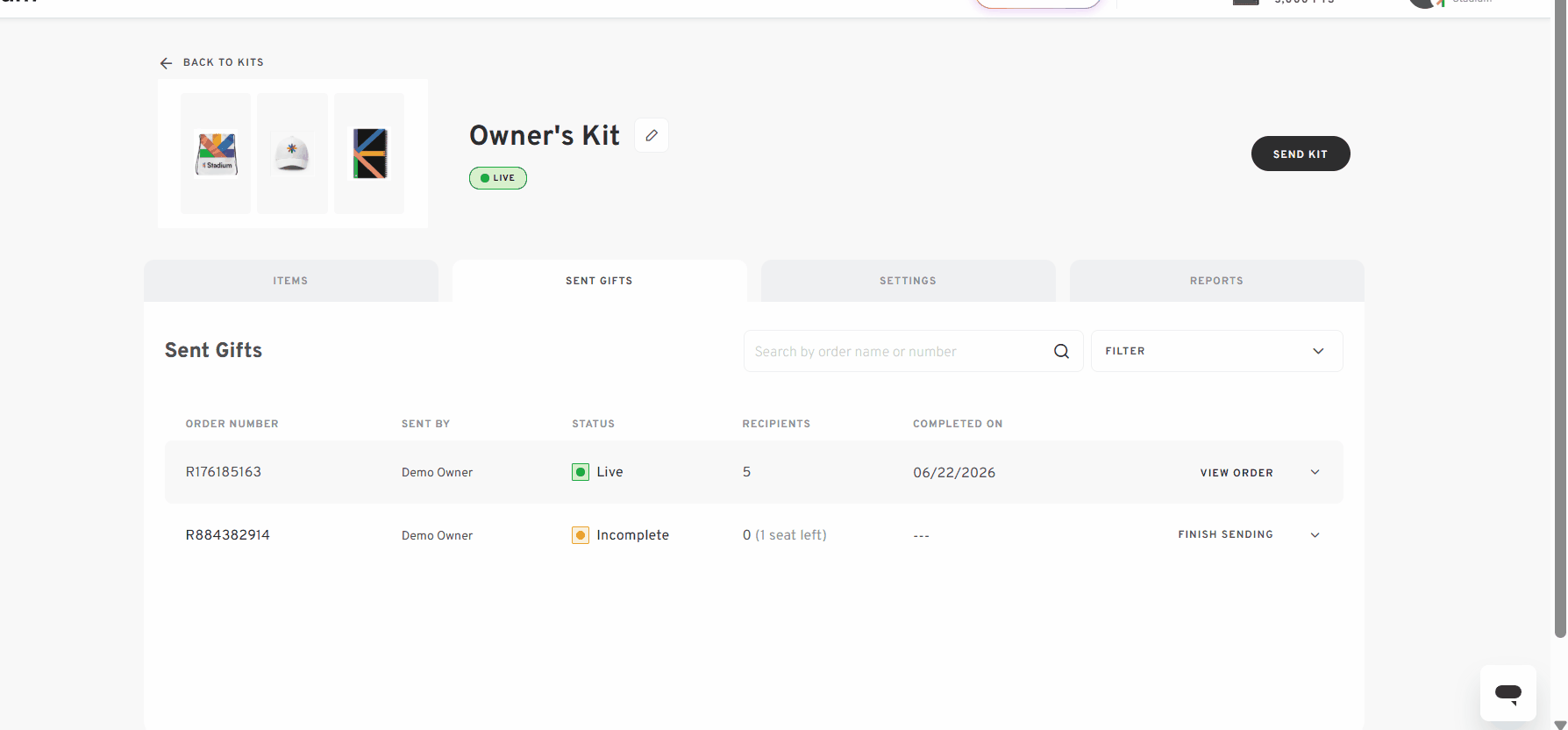The width and height of the screenshot is (1568, 730).
Task: Click the green Live status indicator icon
Action: pos(581,472)
